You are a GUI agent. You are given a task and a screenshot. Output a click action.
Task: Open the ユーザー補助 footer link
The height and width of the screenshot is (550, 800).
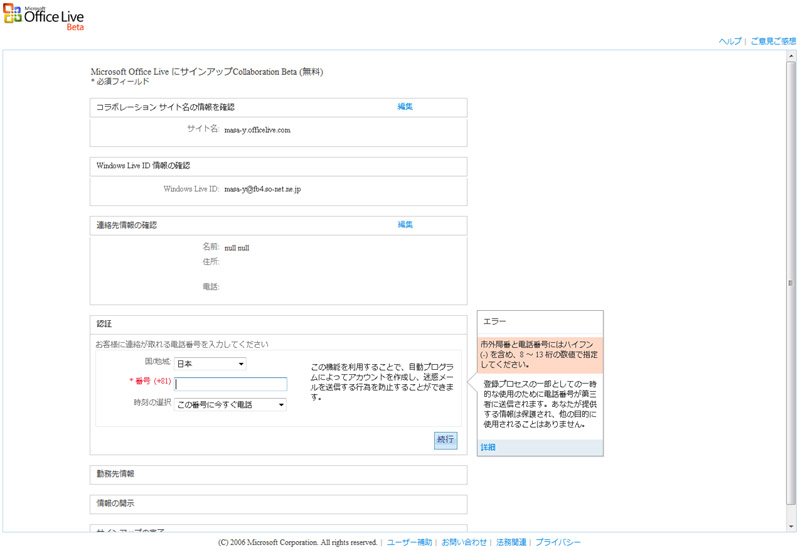coord(409,542)
